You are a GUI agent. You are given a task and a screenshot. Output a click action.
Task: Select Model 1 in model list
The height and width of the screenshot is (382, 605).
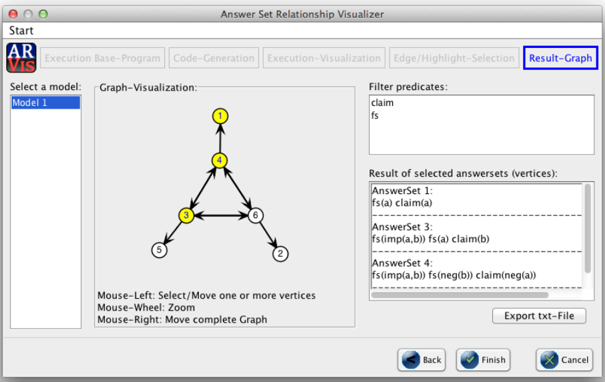pos(46,103)
